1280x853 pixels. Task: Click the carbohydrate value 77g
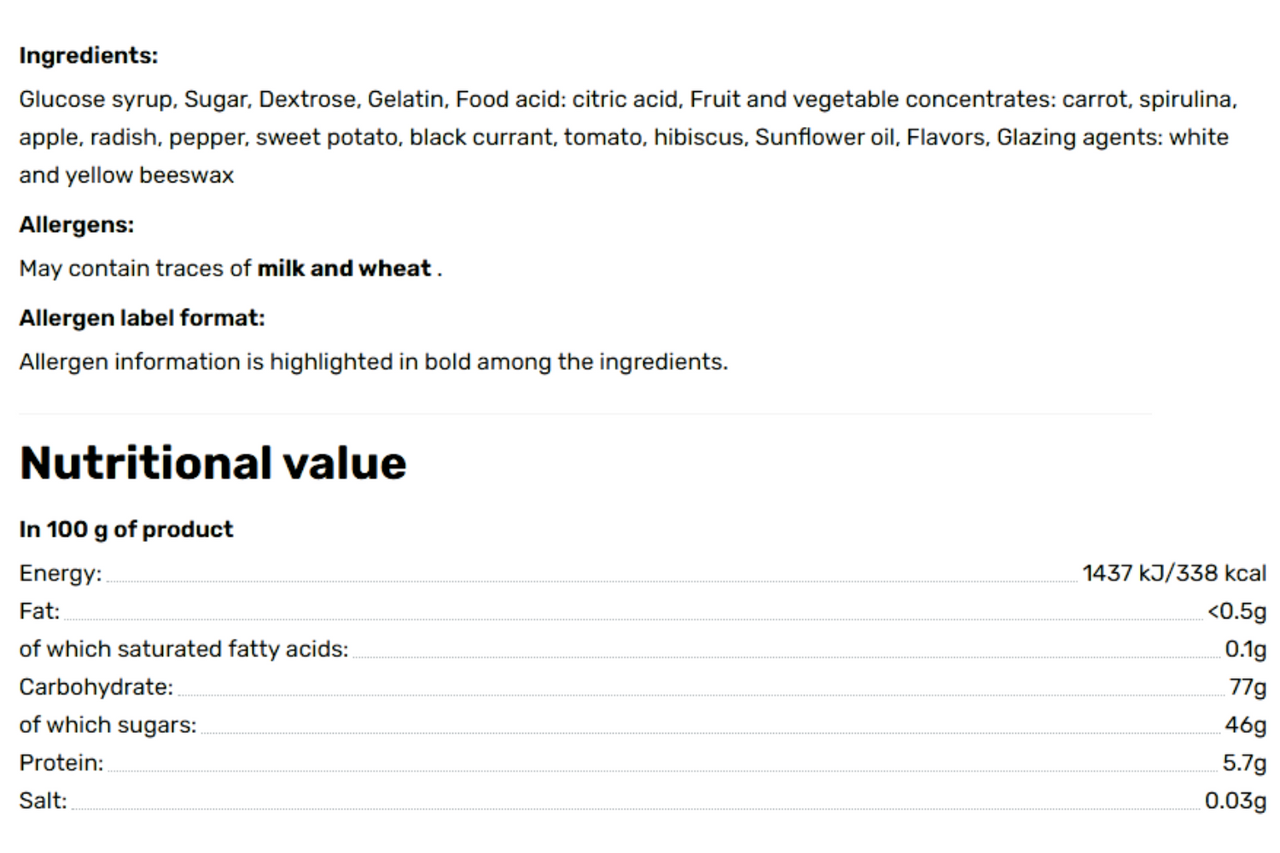[x=1248, y=688]
